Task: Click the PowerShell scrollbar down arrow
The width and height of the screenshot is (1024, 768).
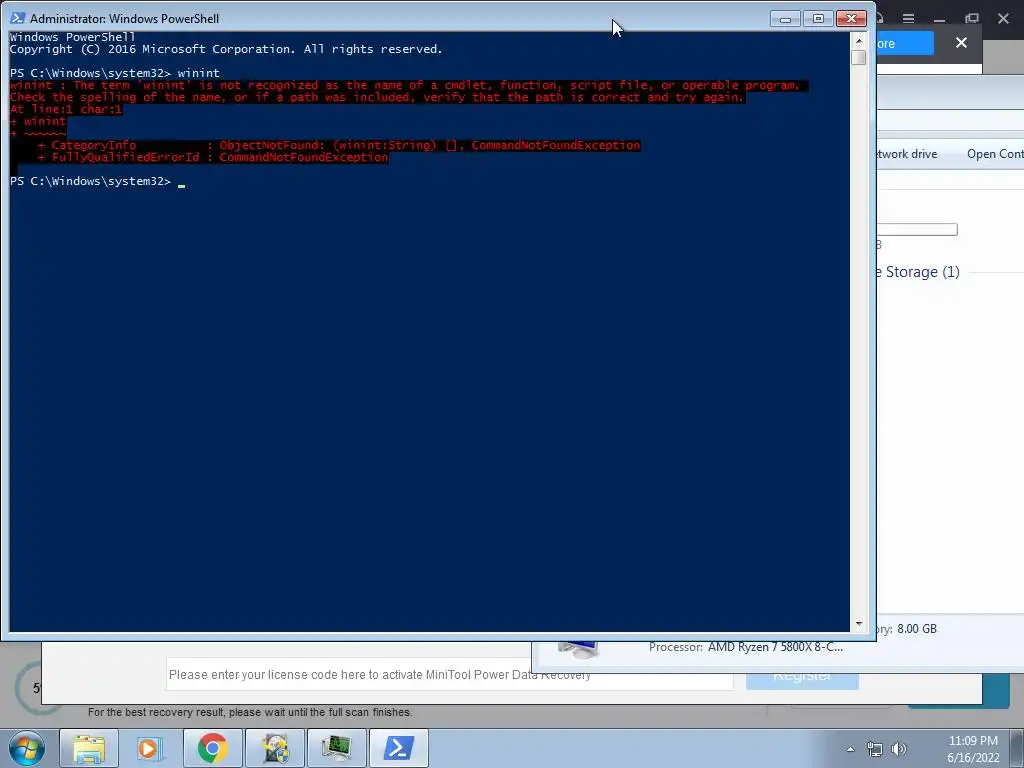Action: 859,624
